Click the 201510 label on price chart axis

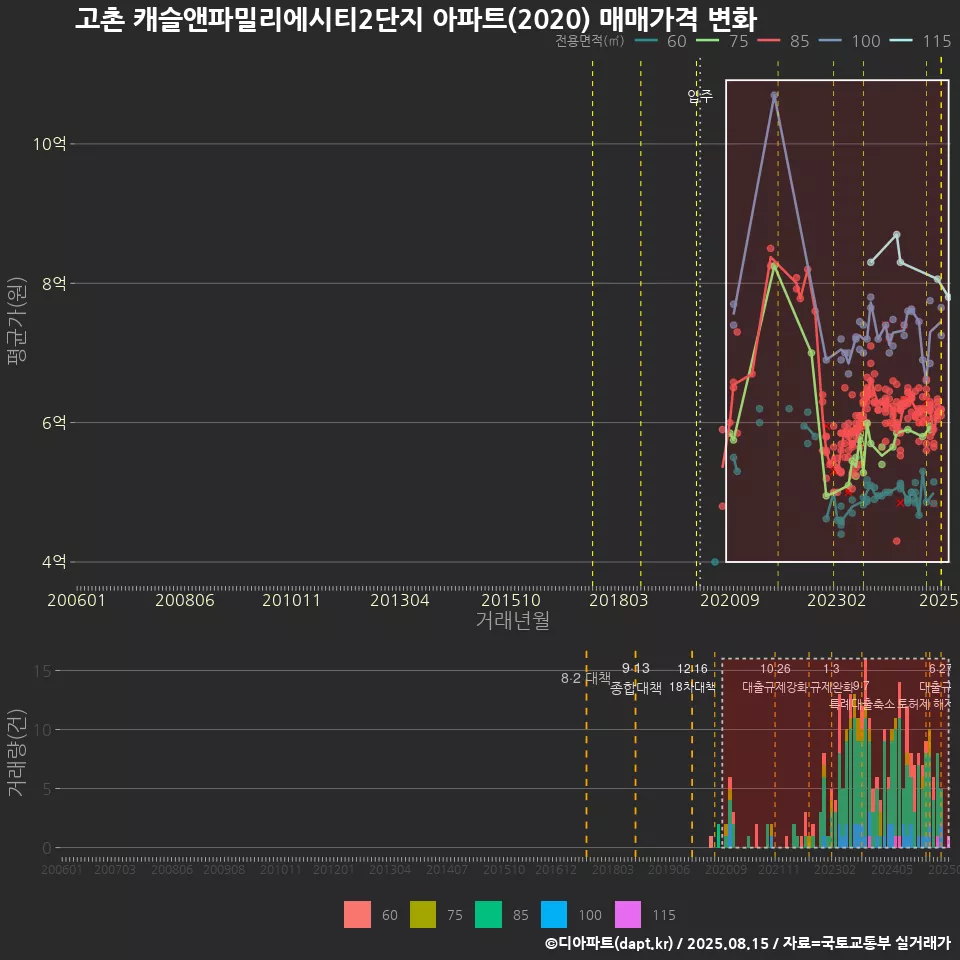tap(511, 600)
